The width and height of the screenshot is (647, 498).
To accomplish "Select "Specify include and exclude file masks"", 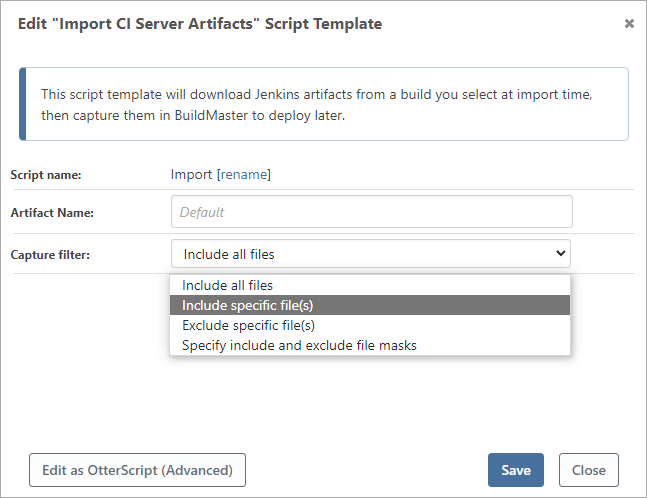I will point(299,345).
